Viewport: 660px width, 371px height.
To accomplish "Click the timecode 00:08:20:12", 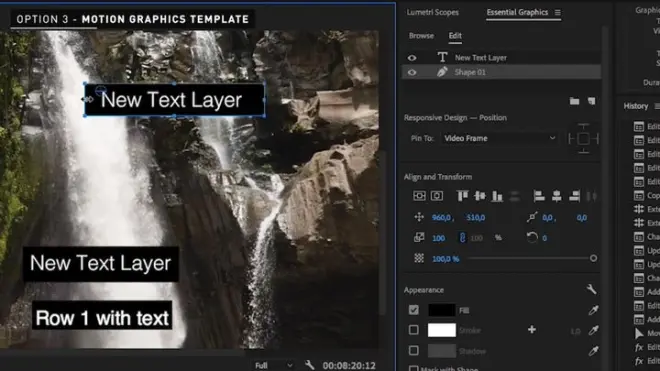I will (x=349, y=365).
